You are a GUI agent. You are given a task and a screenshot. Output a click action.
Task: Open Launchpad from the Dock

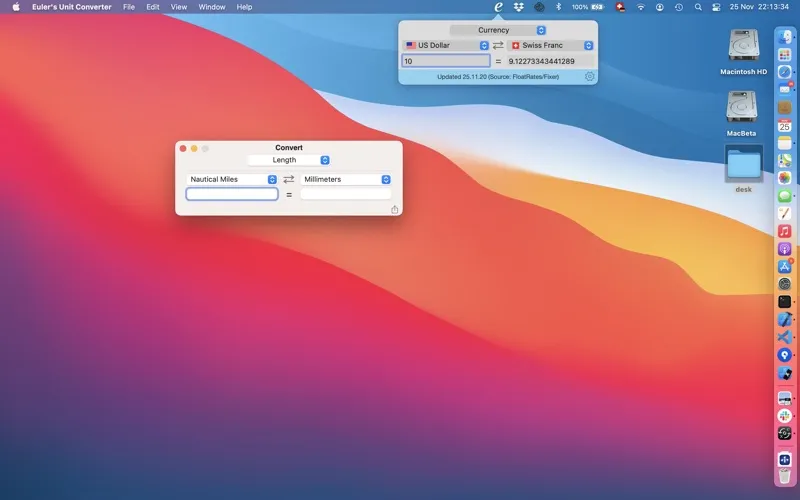[785, 54]
